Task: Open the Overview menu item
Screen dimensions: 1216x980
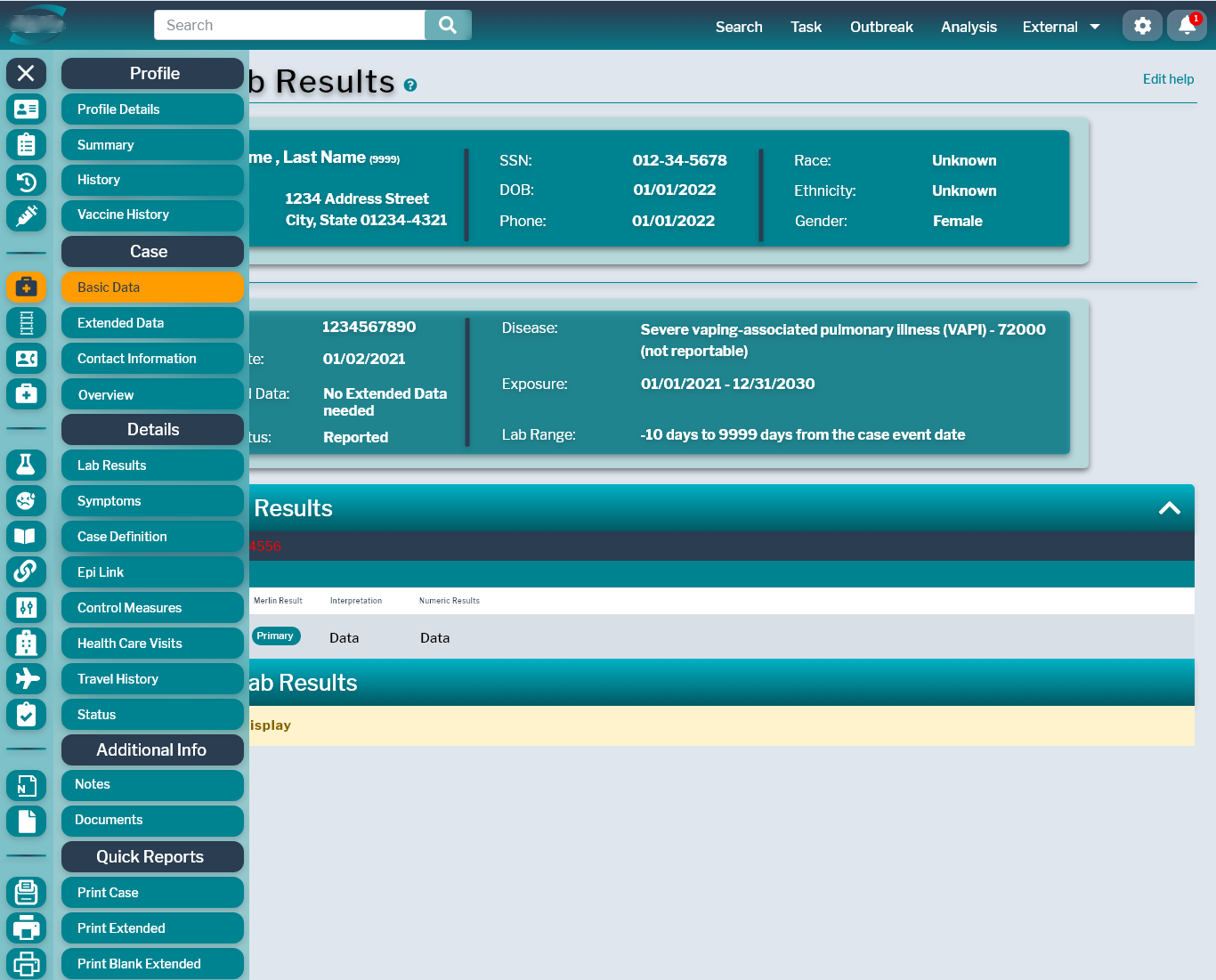Action: [152, 393]
